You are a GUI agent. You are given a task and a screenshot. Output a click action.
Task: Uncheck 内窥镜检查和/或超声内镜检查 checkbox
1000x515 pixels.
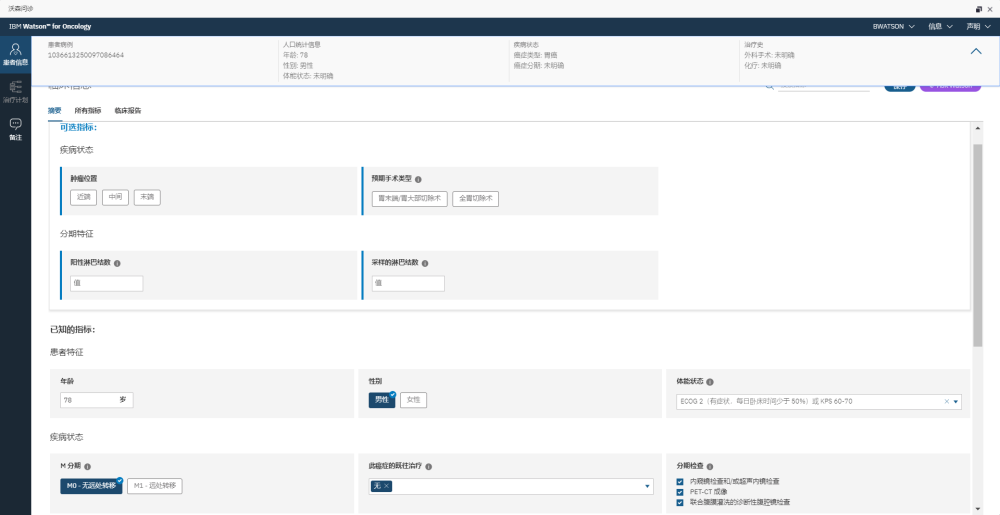pyautogui.click(x=680, y=482)
